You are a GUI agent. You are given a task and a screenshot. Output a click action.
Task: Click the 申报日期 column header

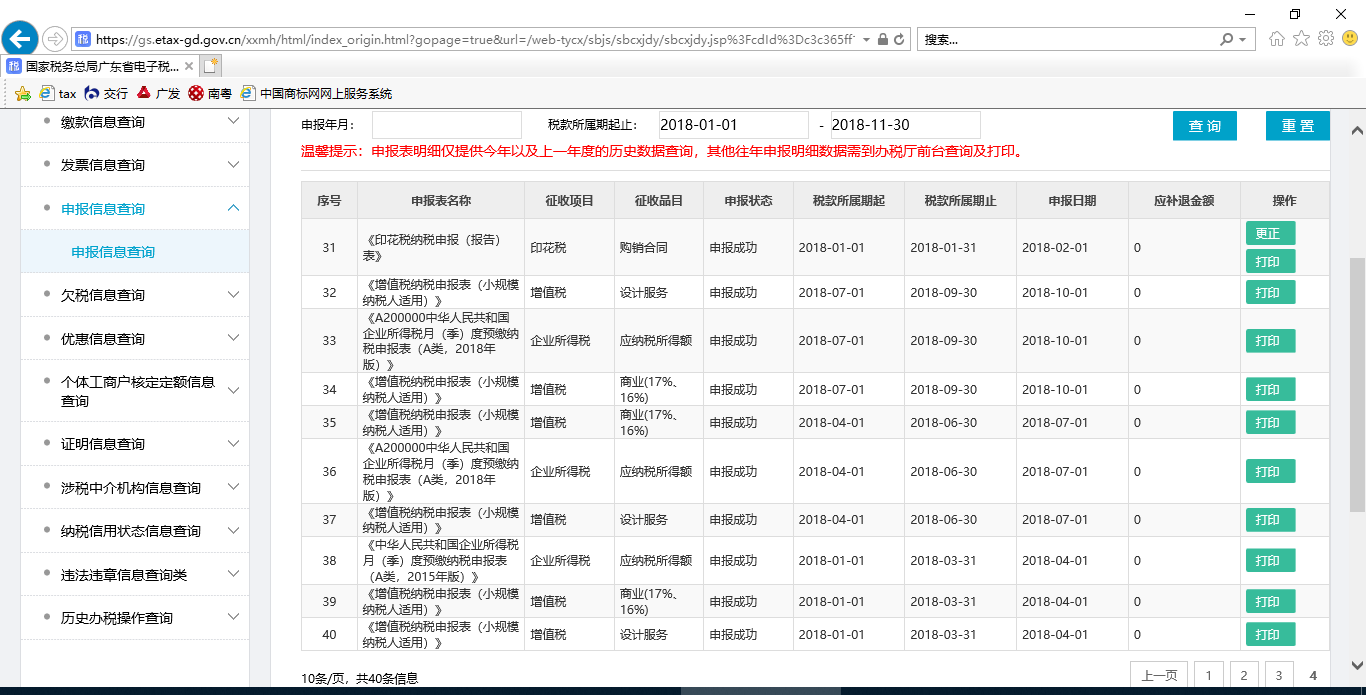coord(1072,200)
